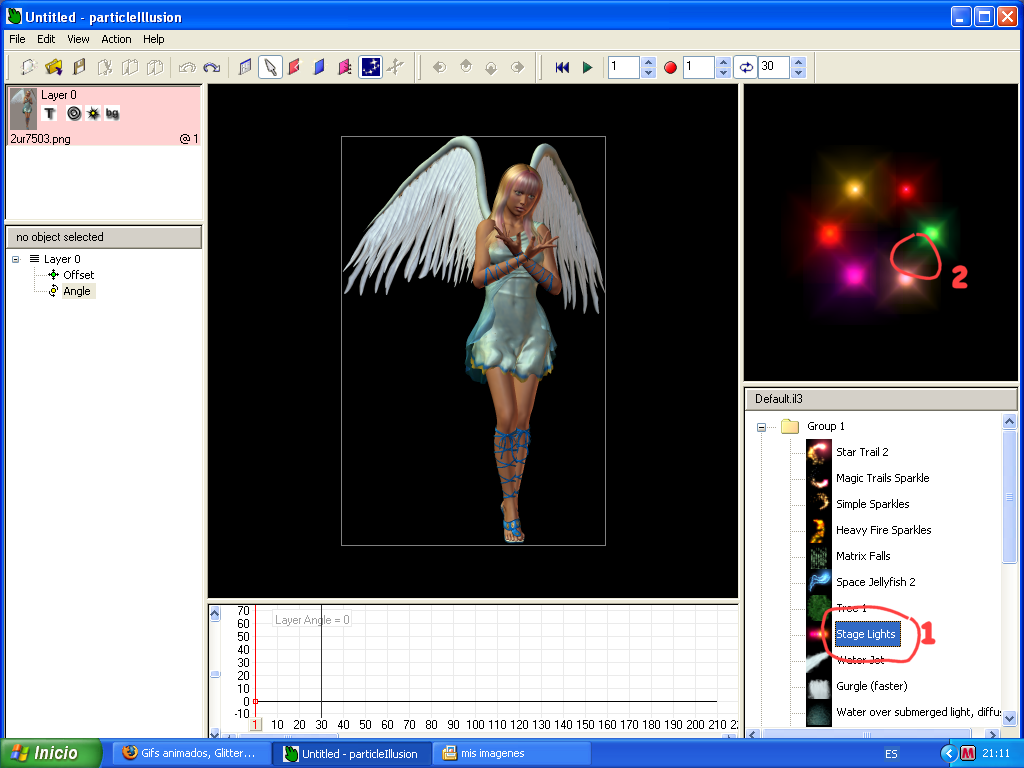1024x768 pixels.
Task: Collapse the Group 1 library folder
Action: coord(761,427)
